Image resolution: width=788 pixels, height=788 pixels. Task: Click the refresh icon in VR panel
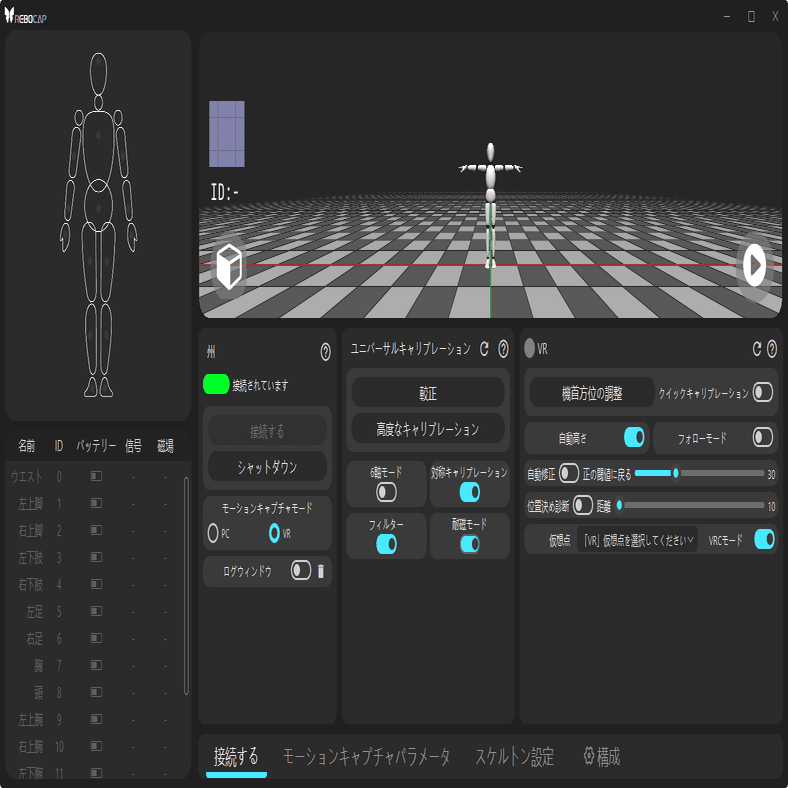tap(757, 349)
